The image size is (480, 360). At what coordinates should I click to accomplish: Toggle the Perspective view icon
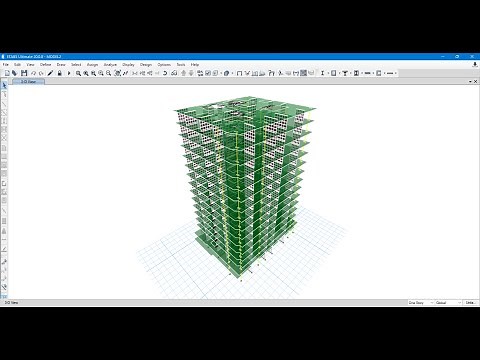[174, 73]
